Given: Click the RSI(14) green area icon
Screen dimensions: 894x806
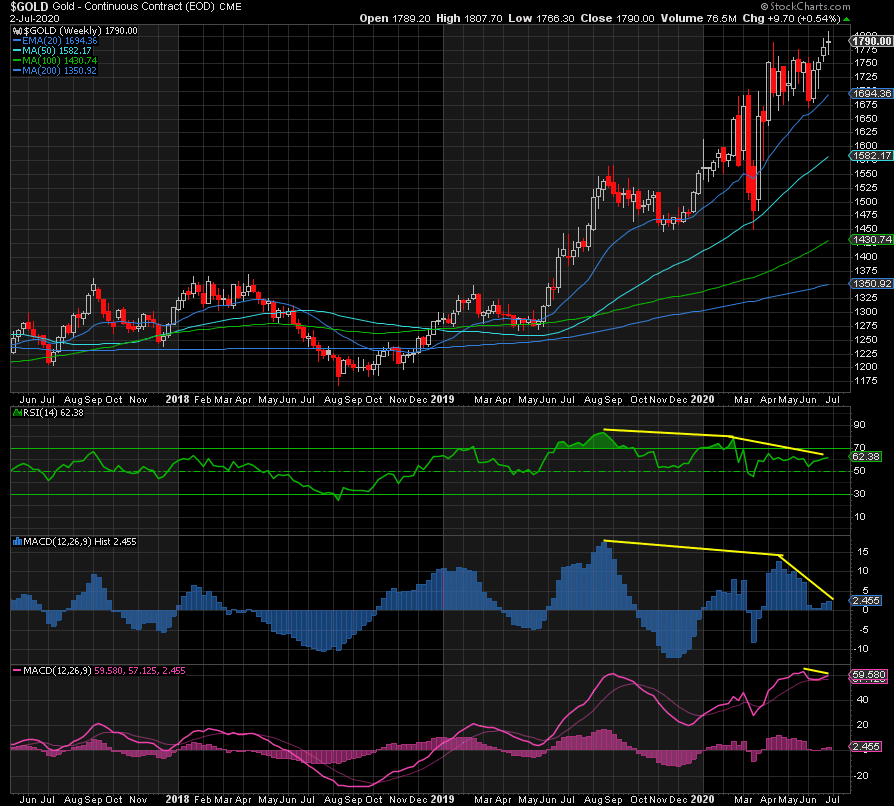Looking at the screenshot, I should 15,411.
